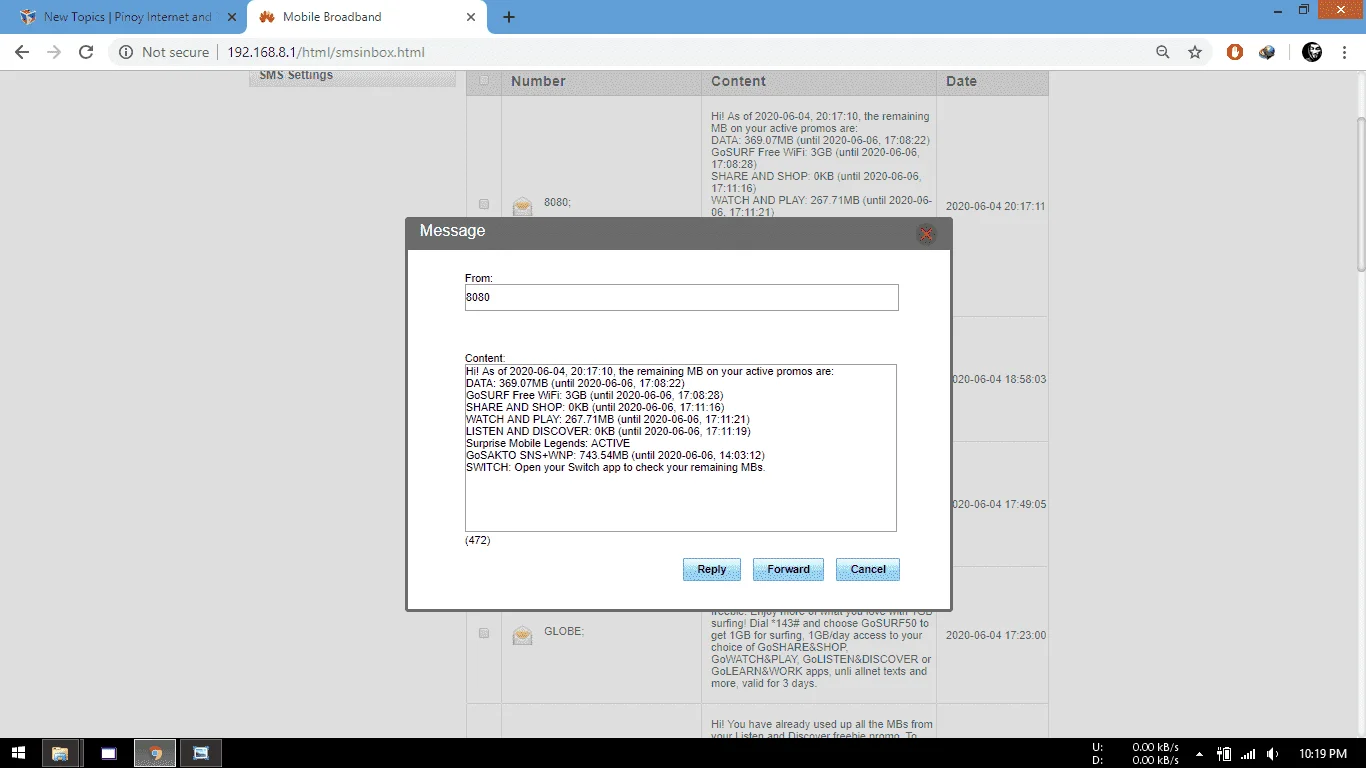Close the Message dialog with the X icon
1366x768 pixels.
pyautogui.click(x=926, y=234)
